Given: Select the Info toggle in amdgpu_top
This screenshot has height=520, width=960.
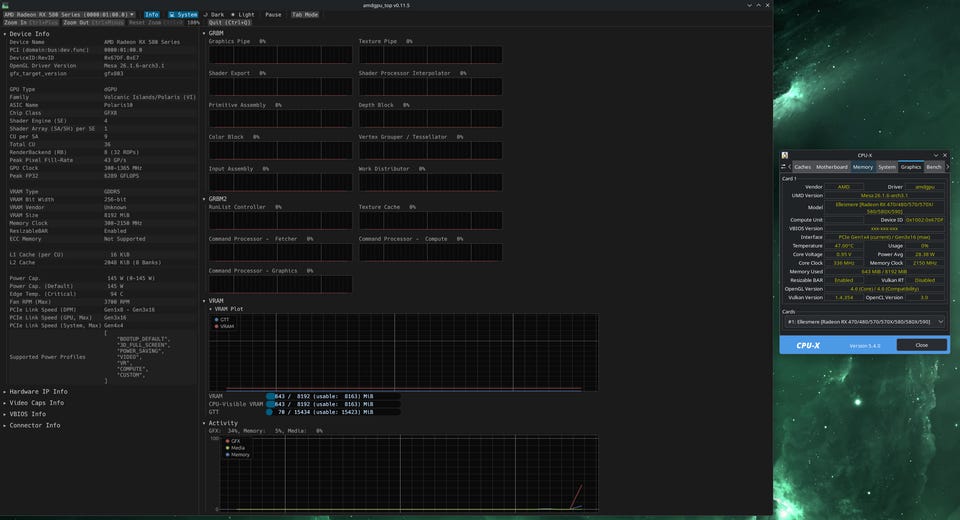Looking at the screenshot, I should [151, 14].
